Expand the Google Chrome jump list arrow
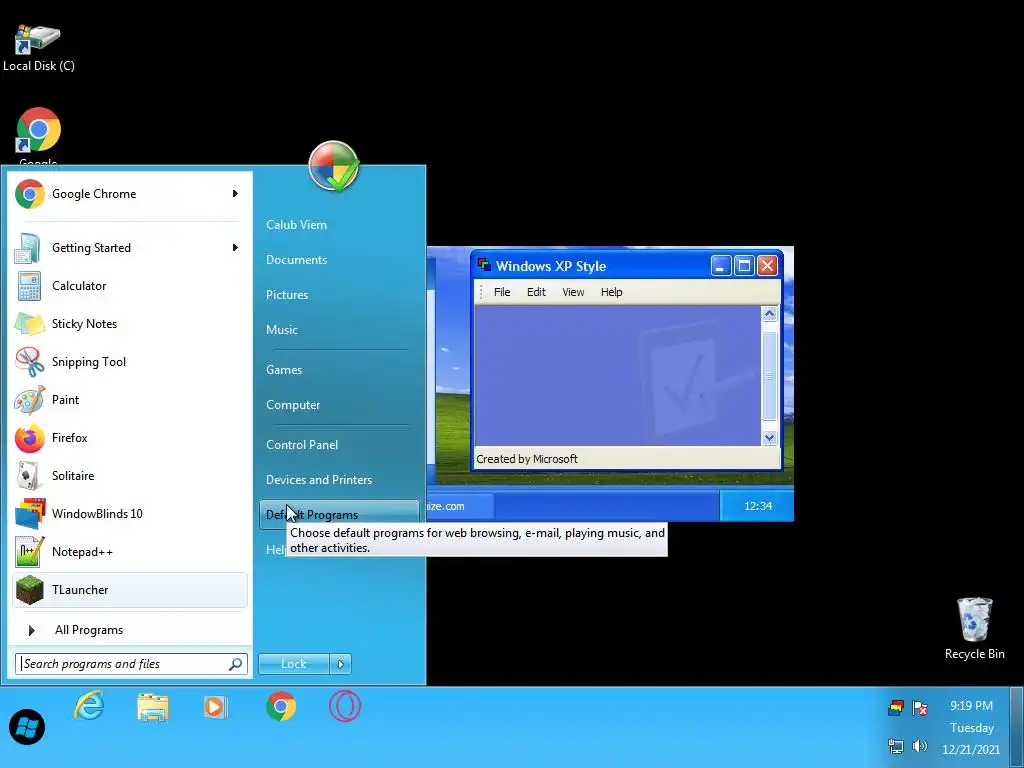This screenshot has height=768, width=1024. tap(235, 193)
